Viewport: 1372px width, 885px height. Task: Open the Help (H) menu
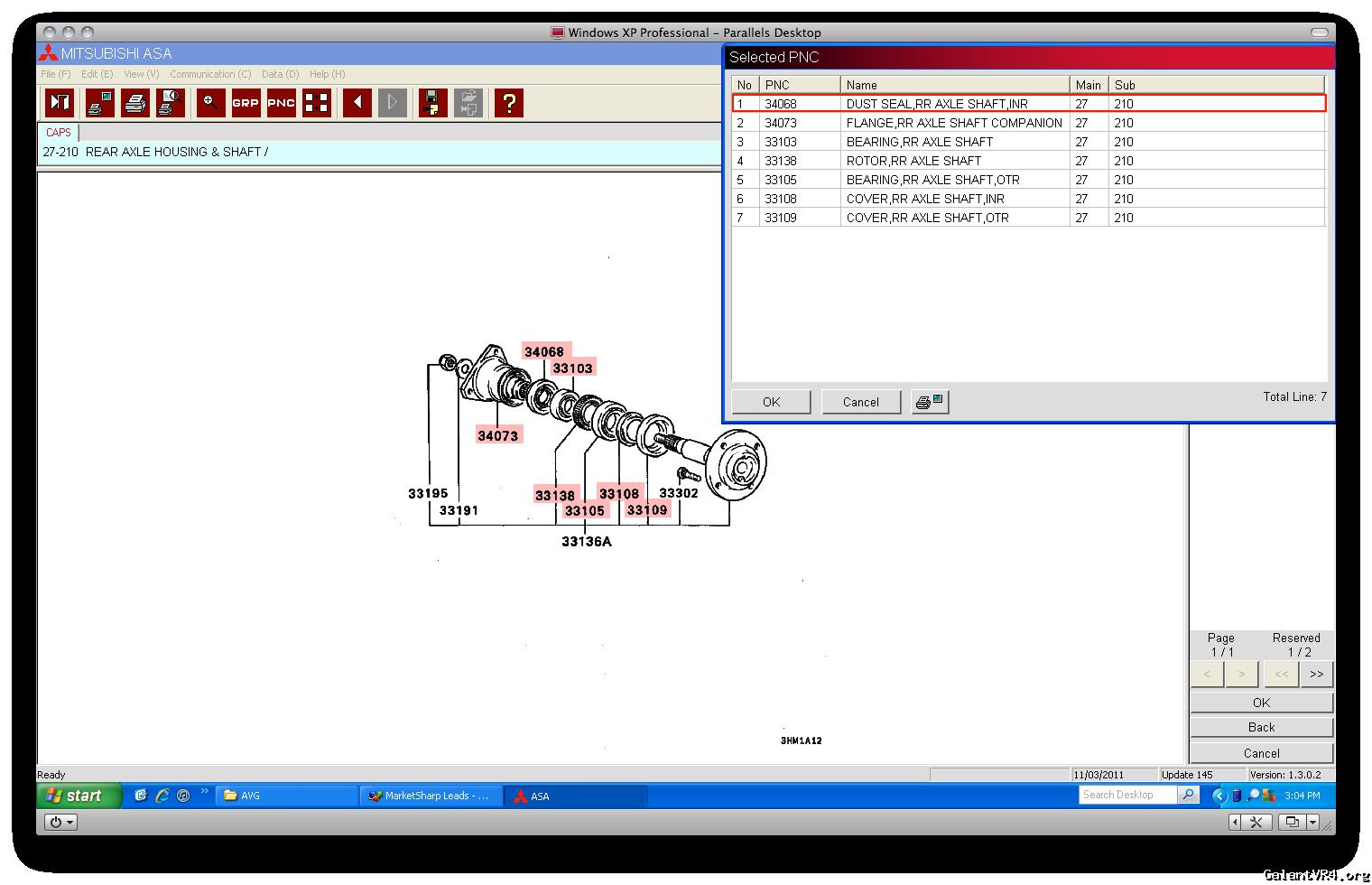point(327,74)
